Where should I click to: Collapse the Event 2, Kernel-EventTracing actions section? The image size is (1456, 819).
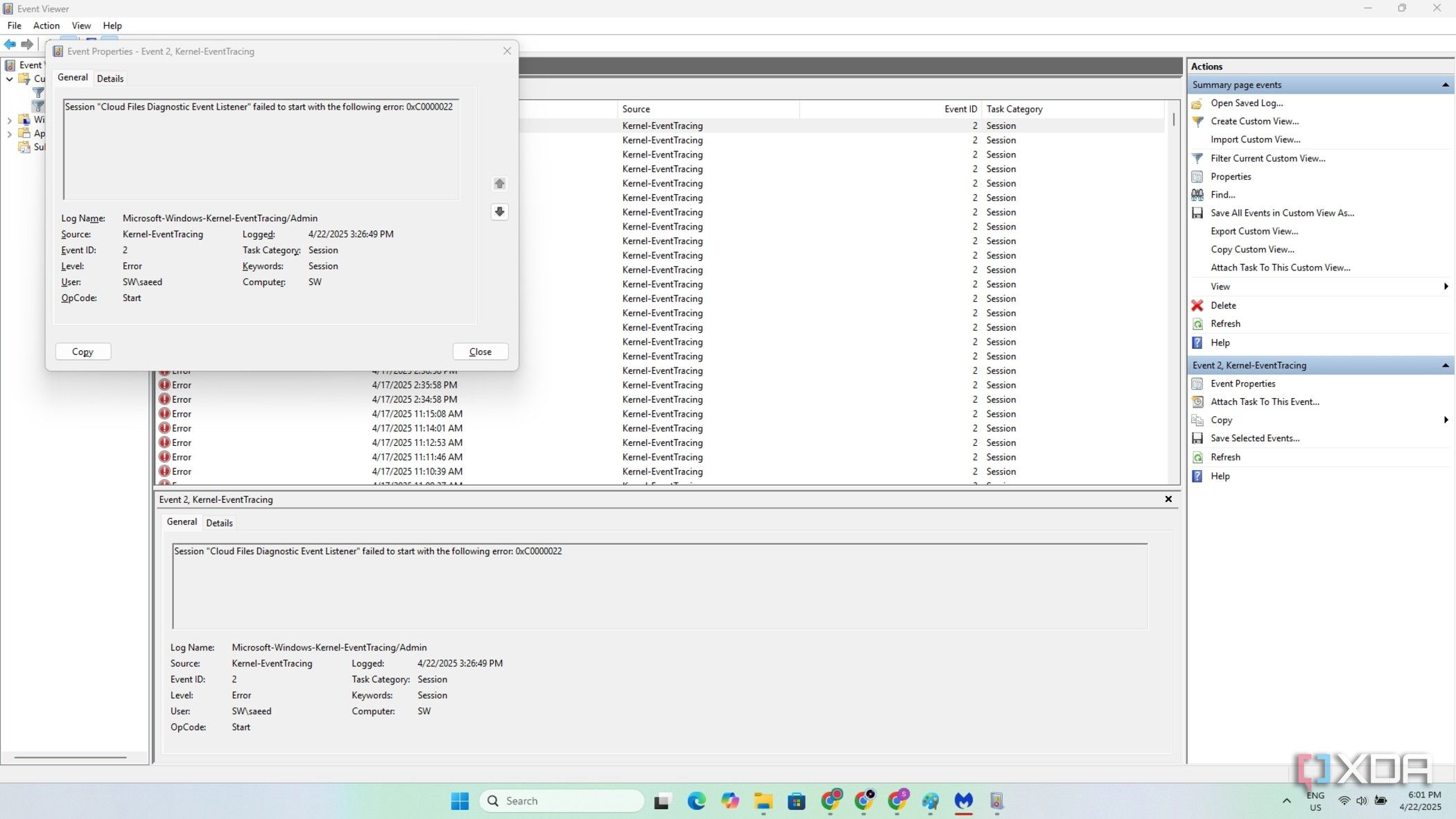tap(1445, 365)
